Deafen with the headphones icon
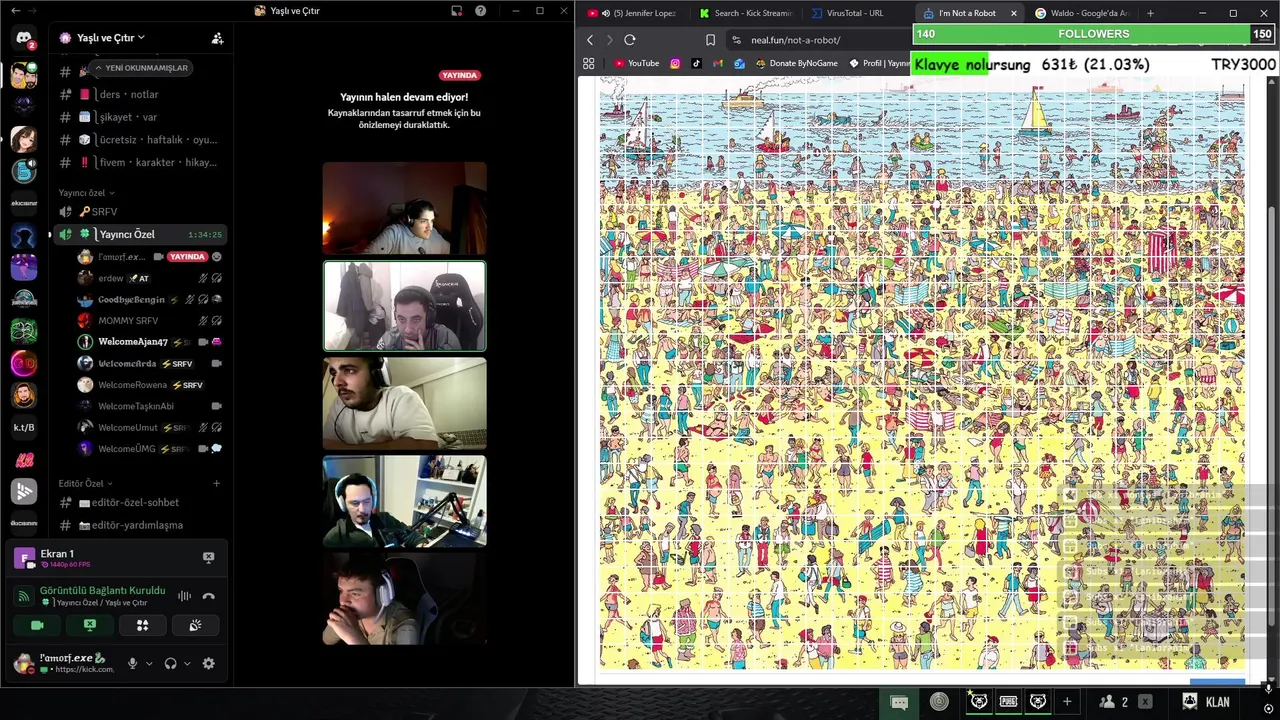 (x=170, y=663)
